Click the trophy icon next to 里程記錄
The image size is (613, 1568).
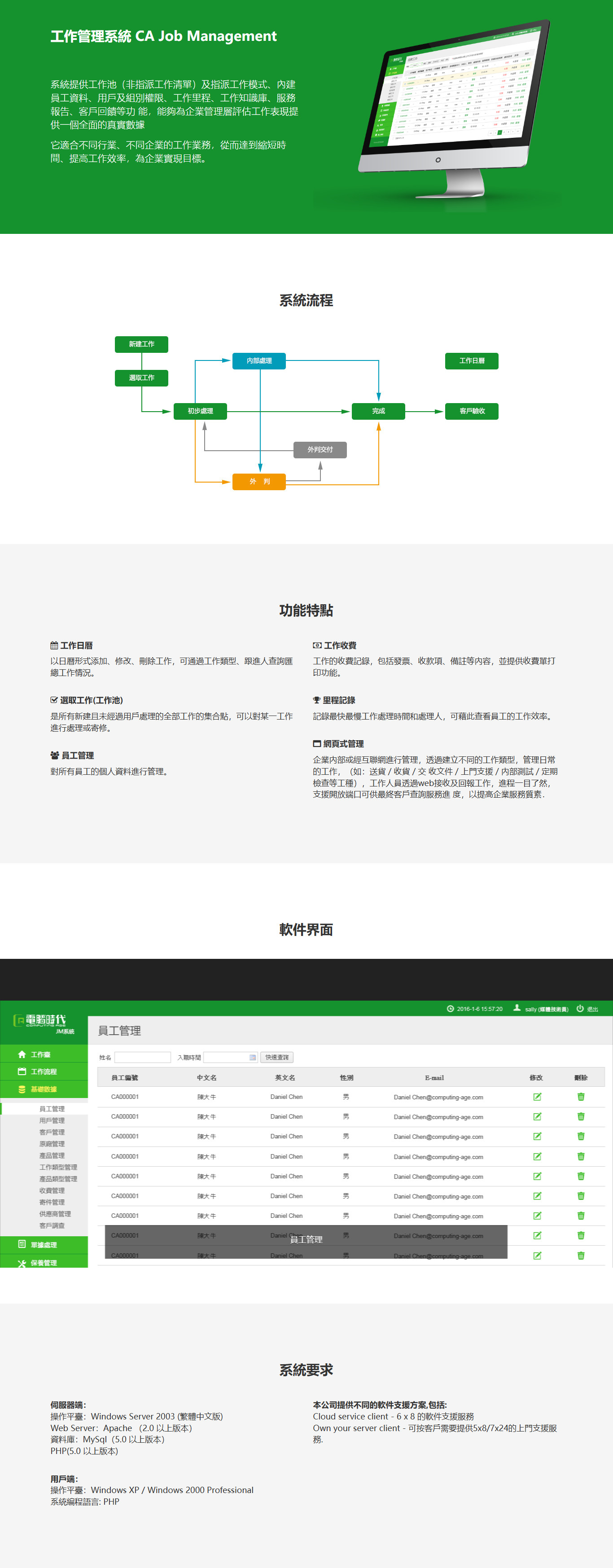click(x=316, y=700)
